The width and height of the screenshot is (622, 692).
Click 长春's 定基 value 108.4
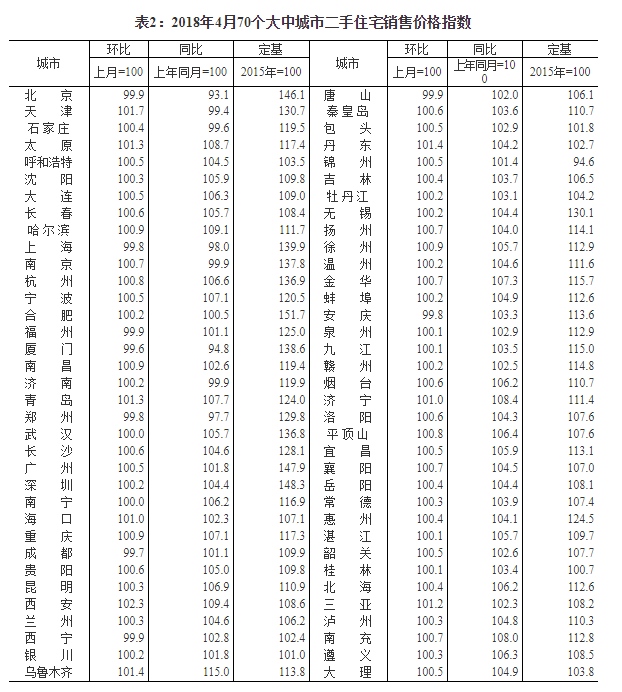pyautogui.click(x=292, y=213)
